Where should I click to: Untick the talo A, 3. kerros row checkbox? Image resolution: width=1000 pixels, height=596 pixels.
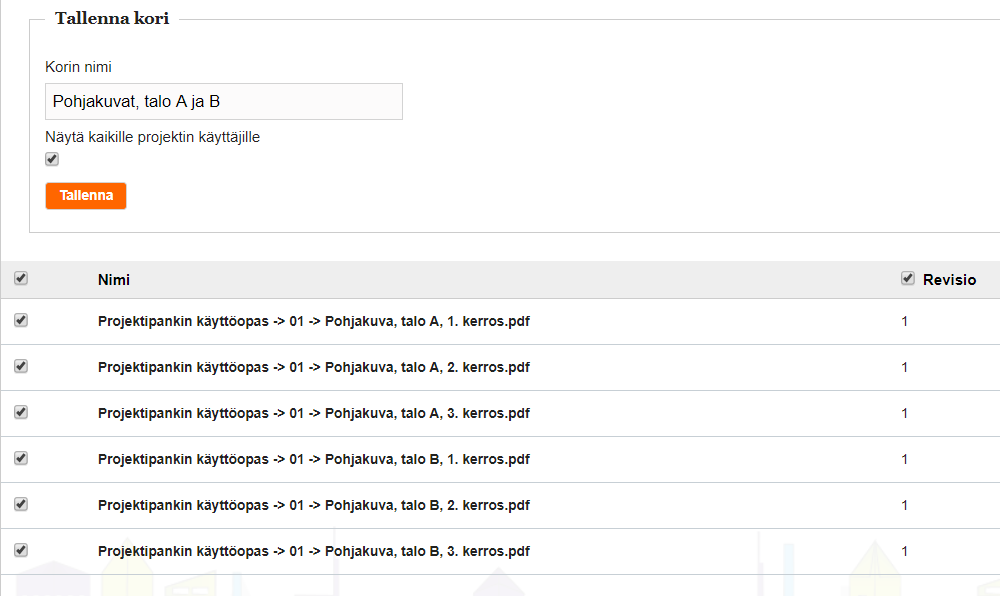(21, 413)
